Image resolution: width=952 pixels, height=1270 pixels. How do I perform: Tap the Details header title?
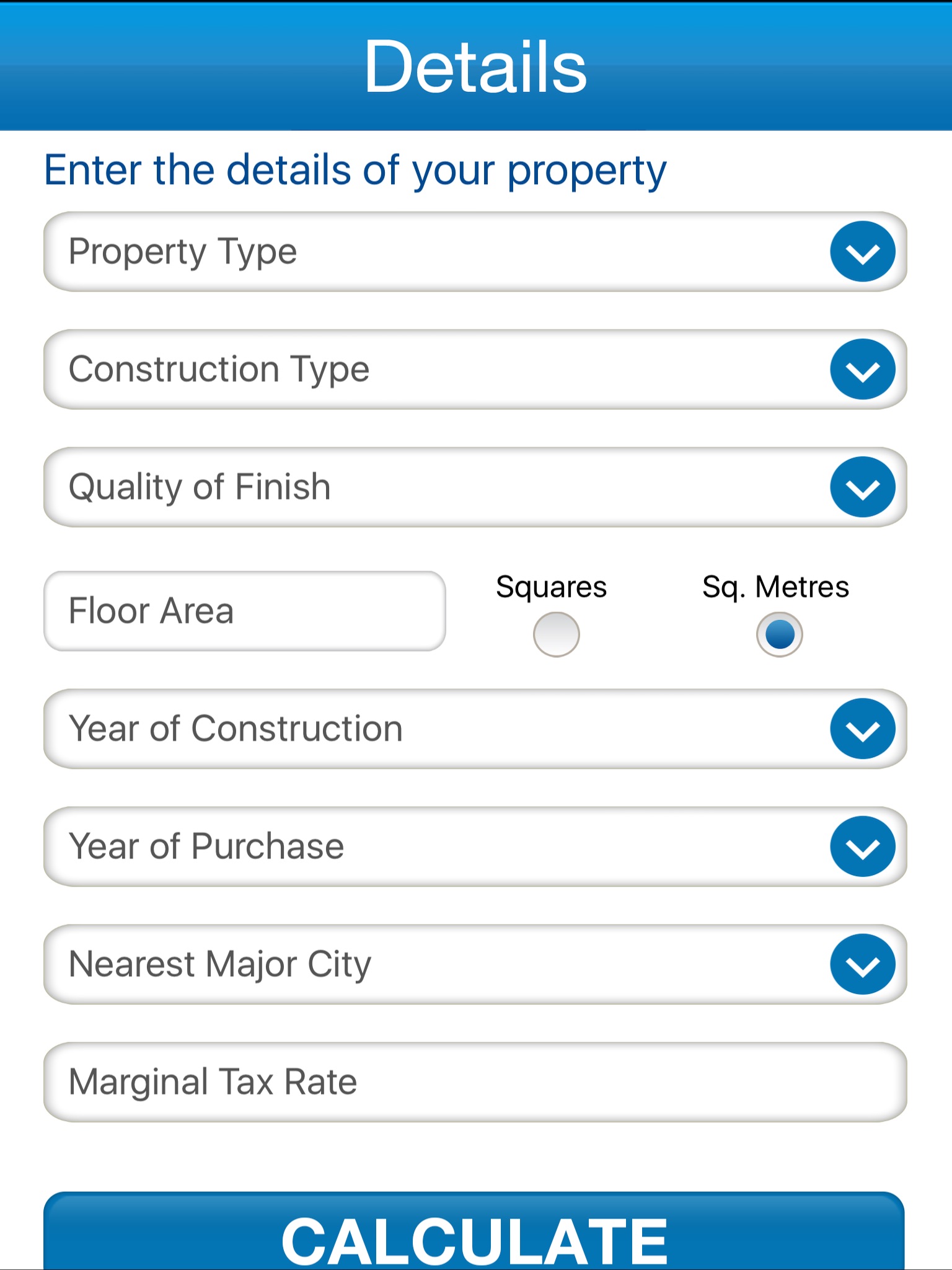[x=475, y=67]
